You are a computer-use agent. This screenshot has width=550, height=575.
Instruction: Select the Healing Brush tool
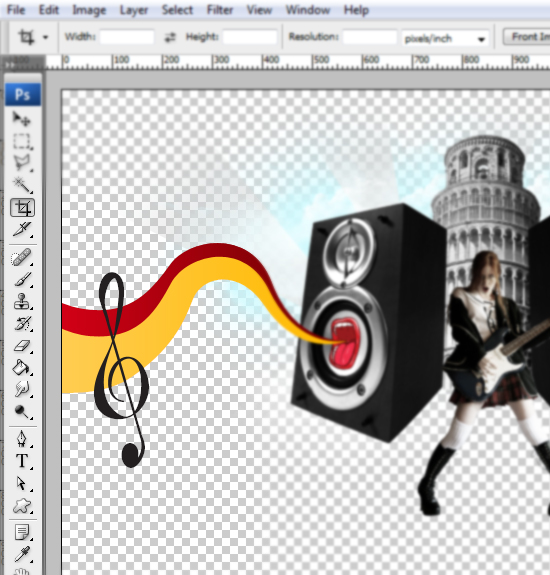pyautogui.click(x=22, y=257)
